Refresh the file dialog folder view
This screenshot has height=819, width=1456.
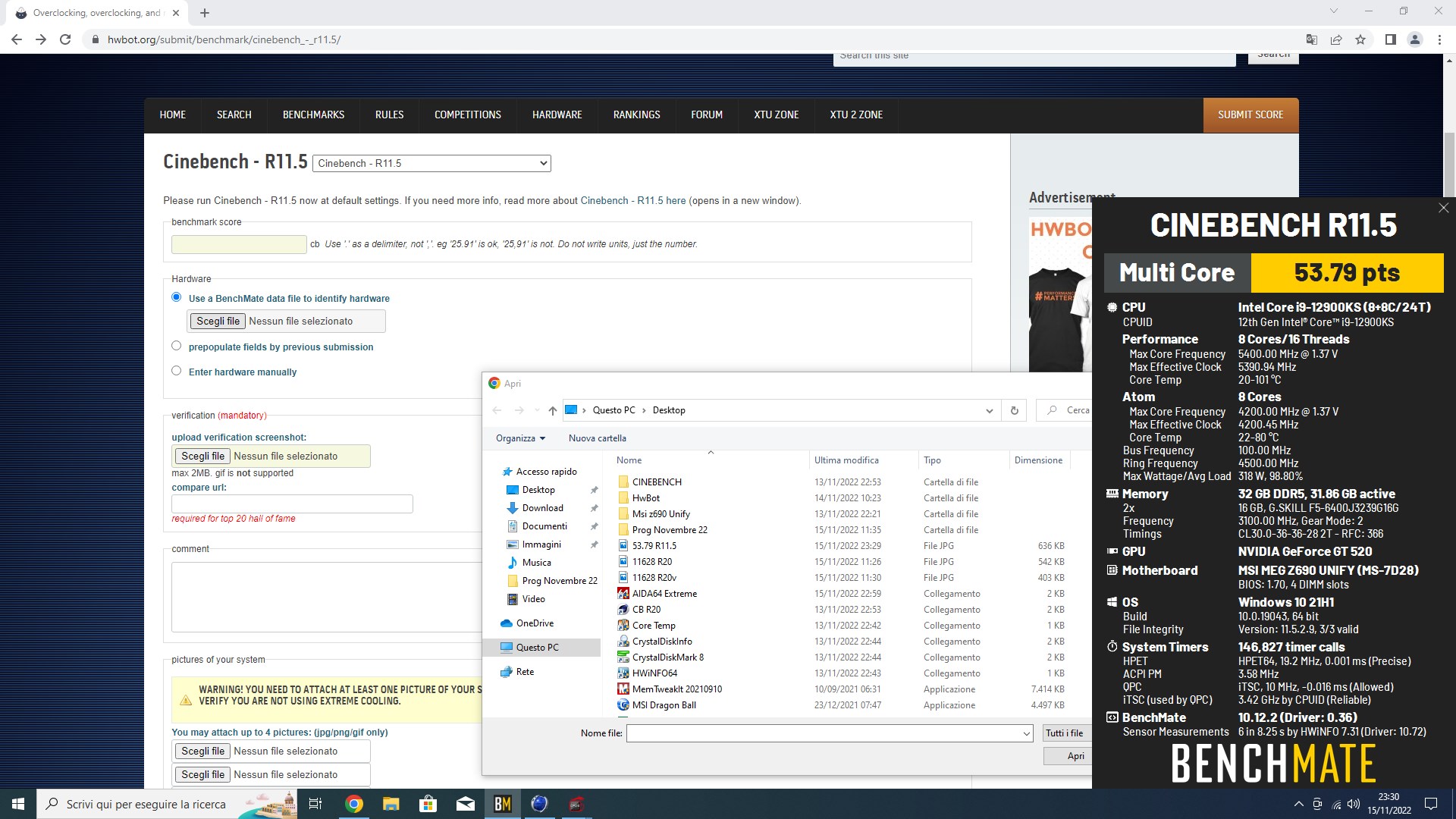pyautogui.click(x=1014, y=410)
